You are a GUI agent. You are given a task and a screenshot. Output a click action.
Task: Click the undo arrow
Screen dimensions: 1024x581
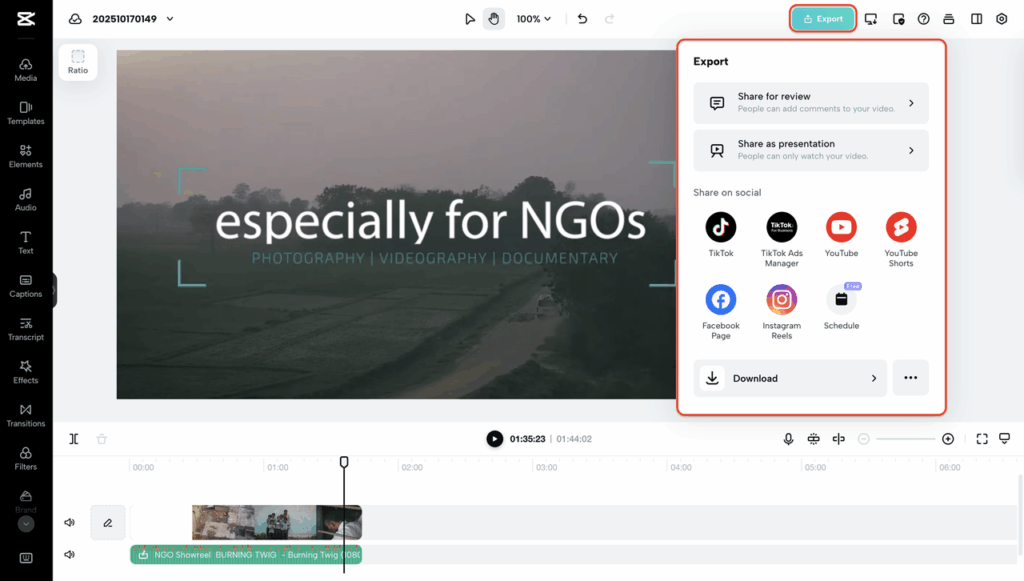[582, 19]
